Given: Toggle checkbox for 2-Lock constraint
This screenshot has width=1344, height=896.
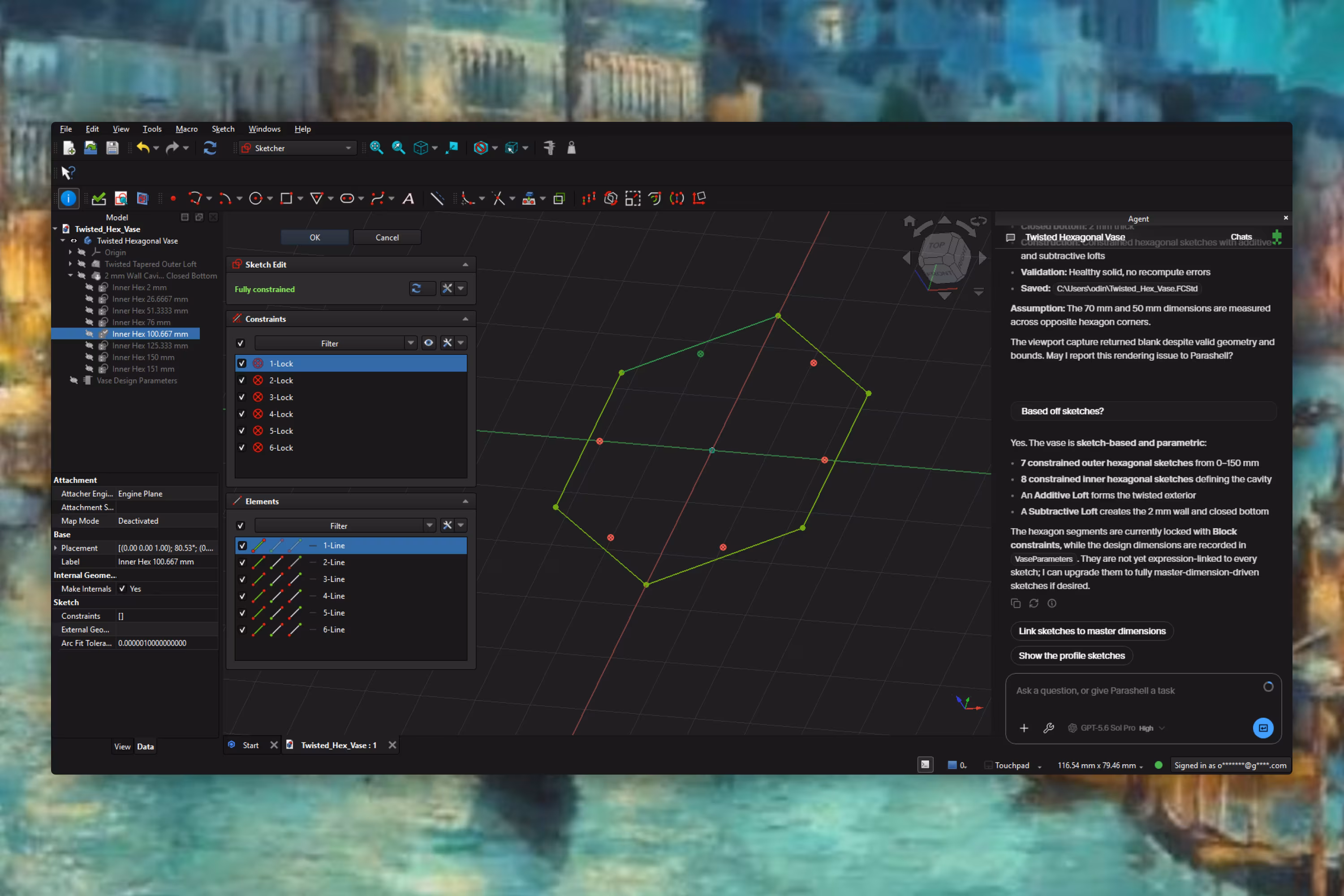Looking at the screenshot, I should click(242, 380).
